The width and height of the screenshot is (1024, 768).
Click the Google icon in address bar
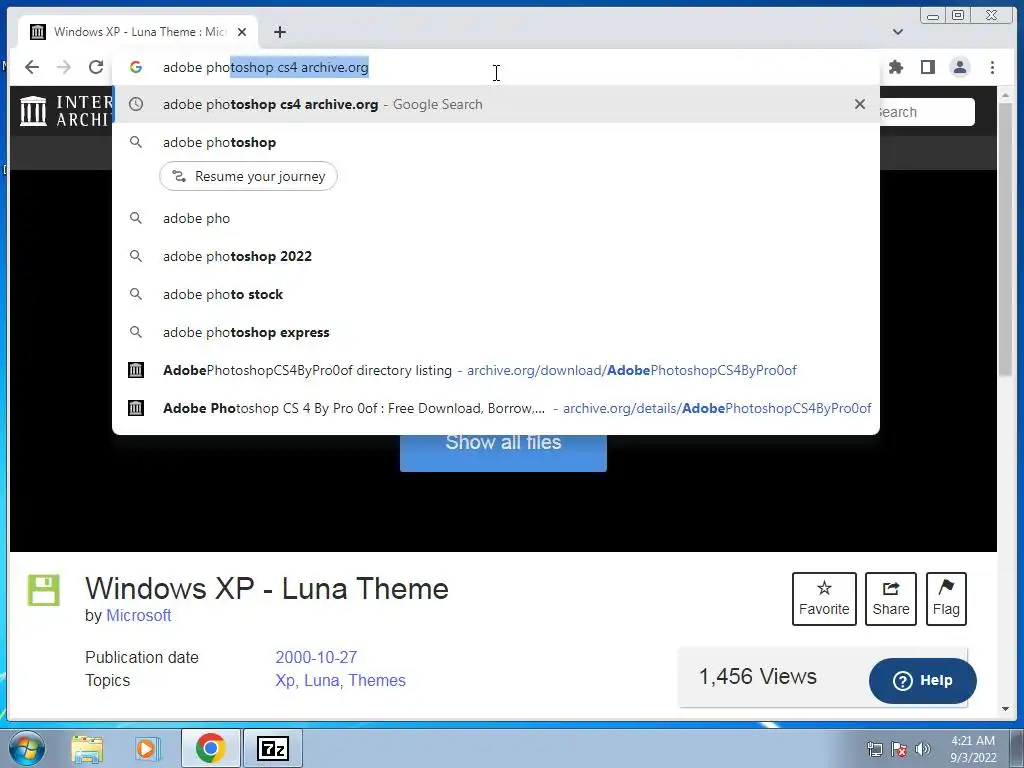pyautogui.click(x=136, y=67)
